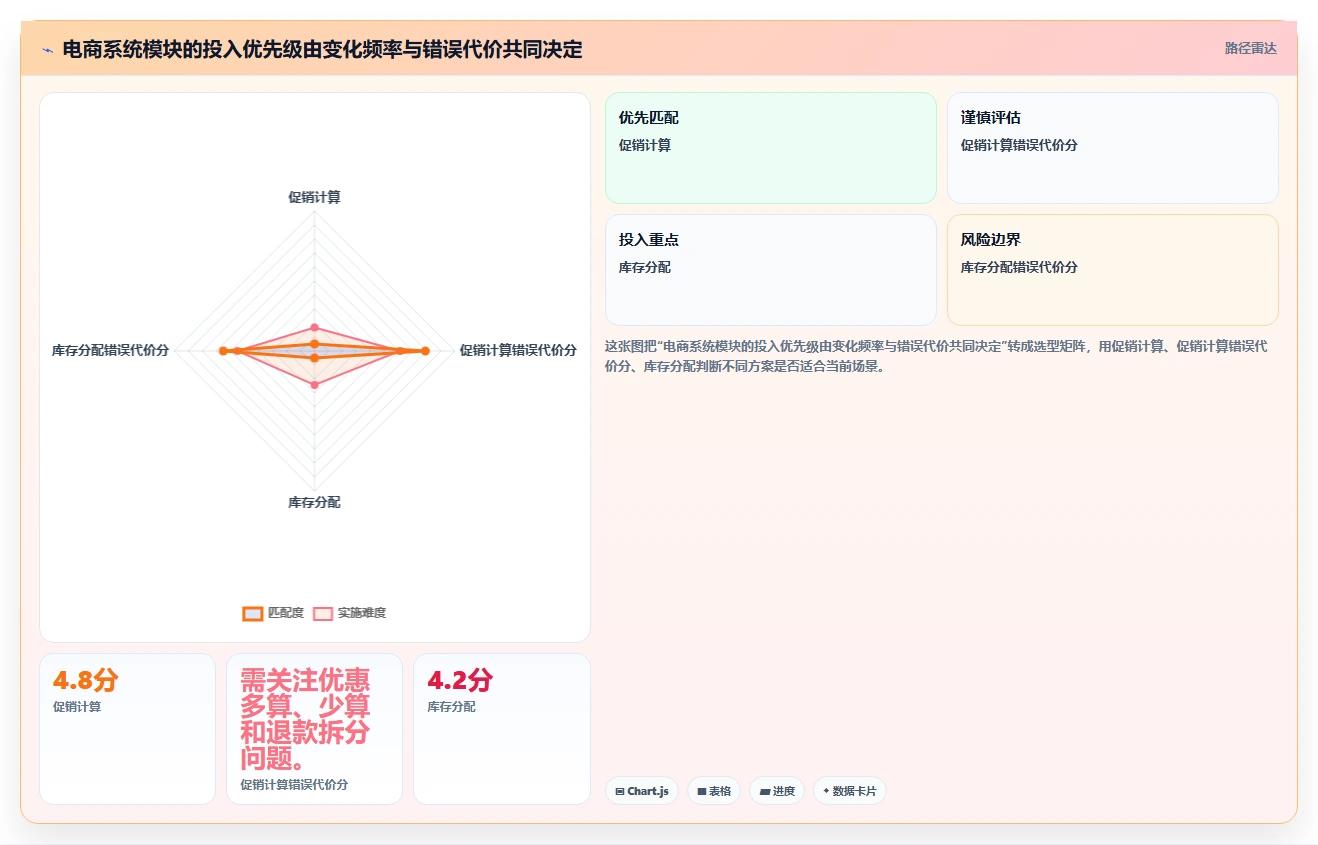
Task: Click the pink data point nearest the 库存分配 label
Action: (314, 384)
